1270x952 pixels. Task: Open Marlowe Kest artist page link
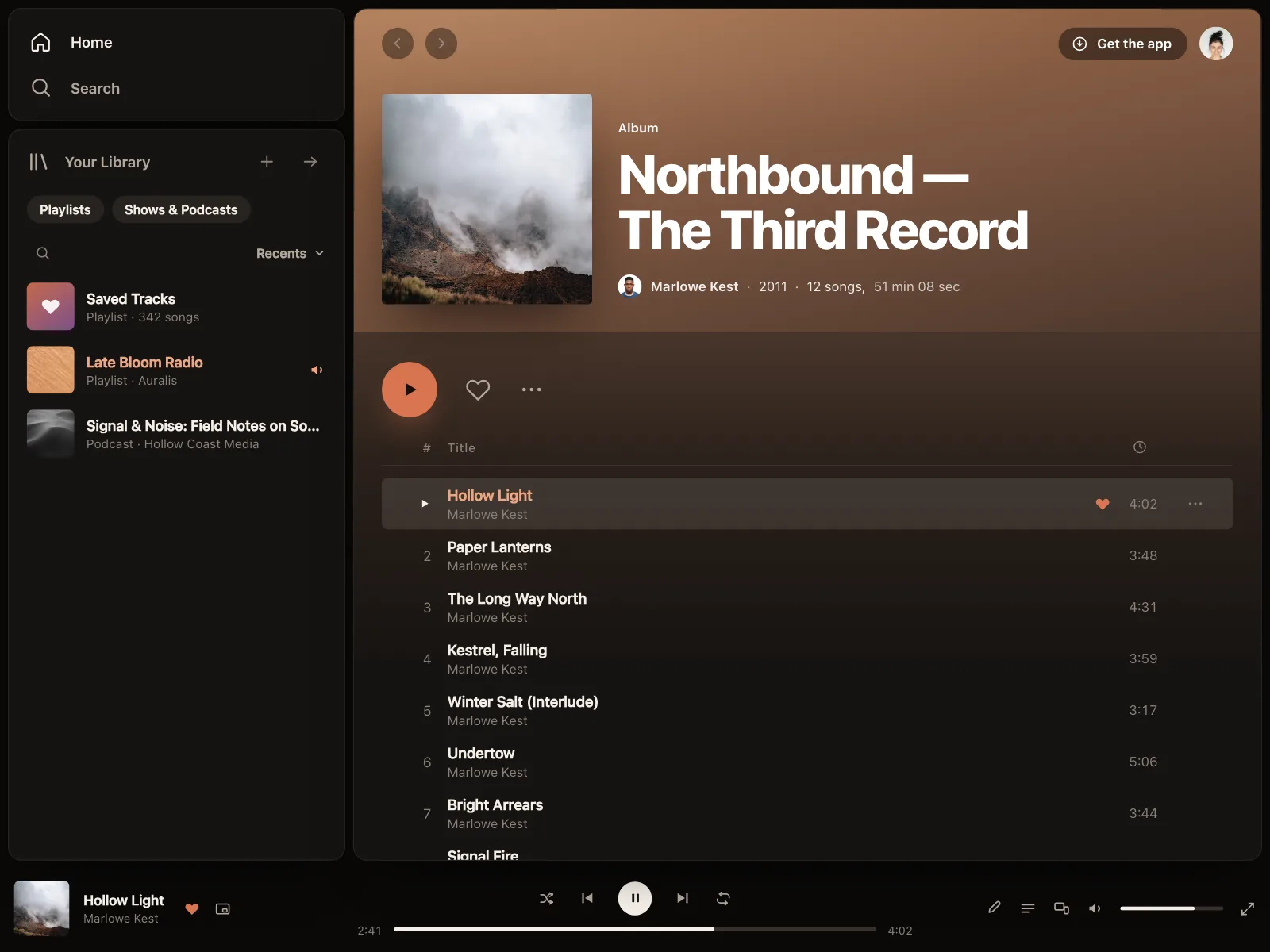pos(695,286)
